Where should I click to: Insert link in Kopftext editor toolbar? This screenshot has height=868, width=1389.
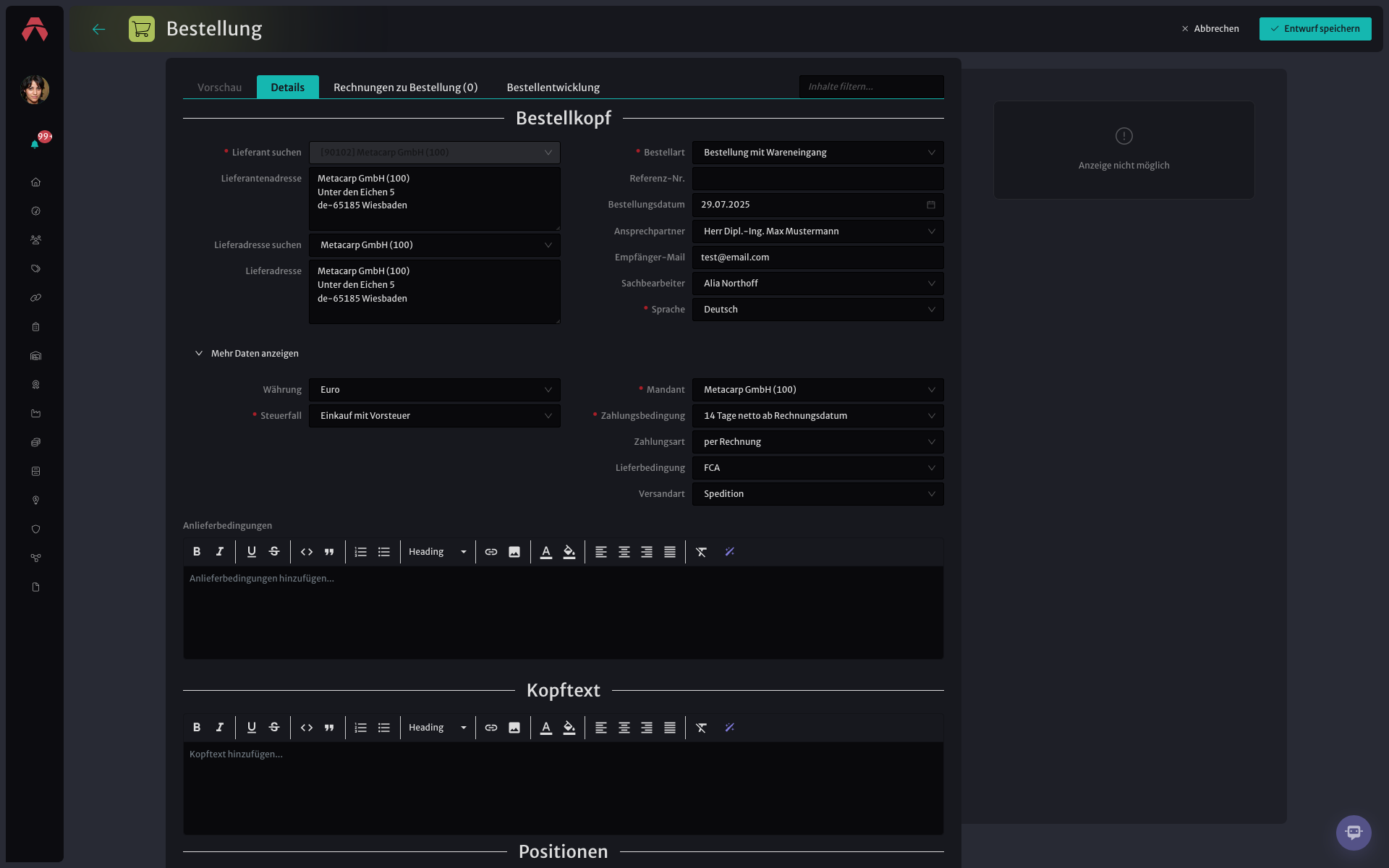491,728
